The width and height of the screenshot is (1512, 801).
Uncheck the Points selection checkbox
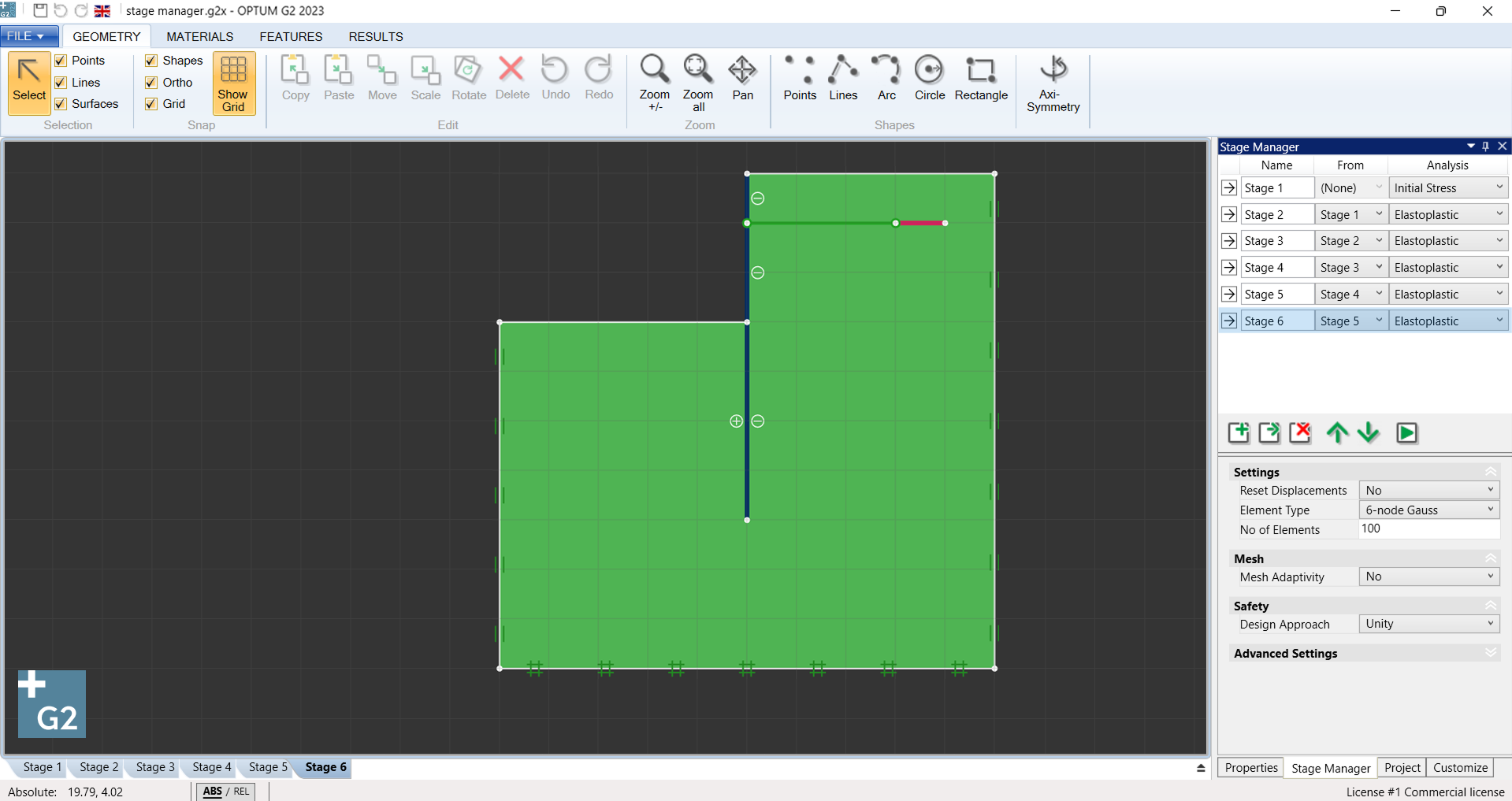(x=61, y=61)
